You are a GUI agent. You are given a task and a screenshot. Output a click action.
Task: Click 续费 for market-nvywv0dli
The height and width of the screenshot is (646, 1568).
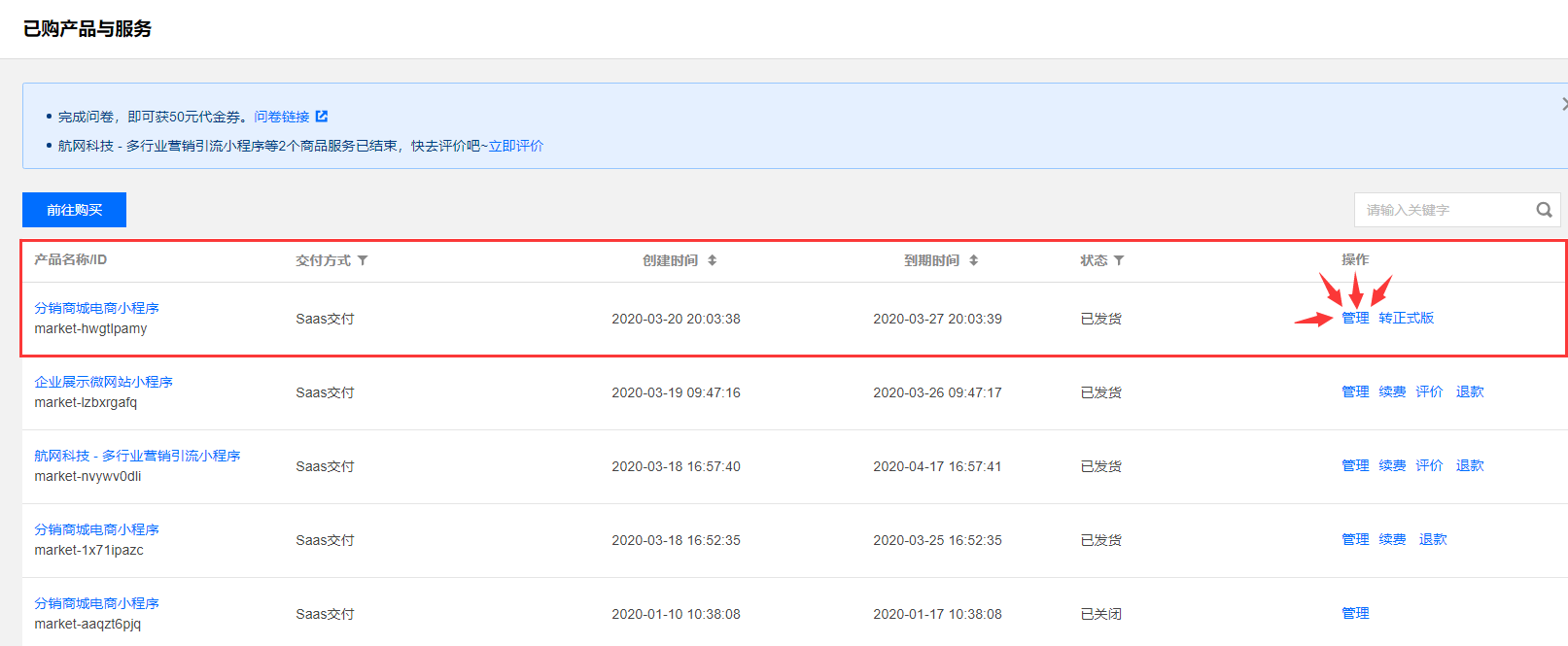click(1392, 465)
